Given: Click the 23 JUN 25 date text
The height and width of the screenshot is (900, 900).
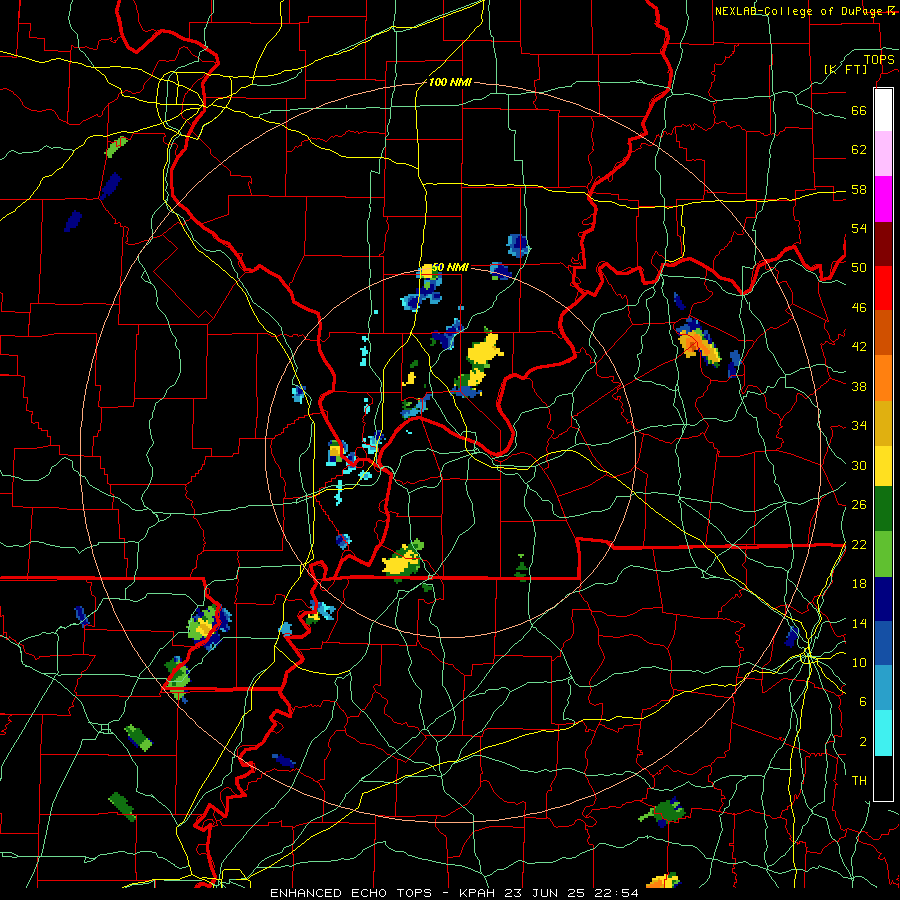Looking at the screenshot, I should (545, 893).
